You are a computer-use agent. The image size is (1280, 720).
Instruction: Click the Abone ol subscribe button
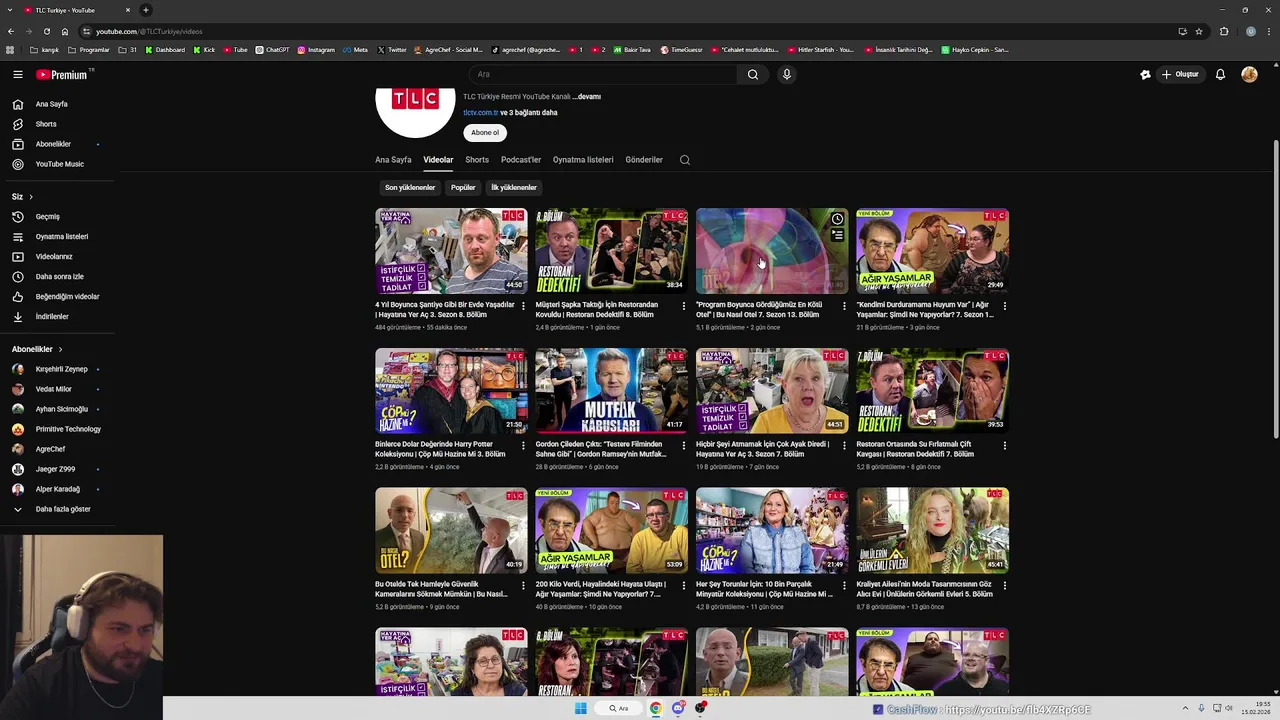485,132
